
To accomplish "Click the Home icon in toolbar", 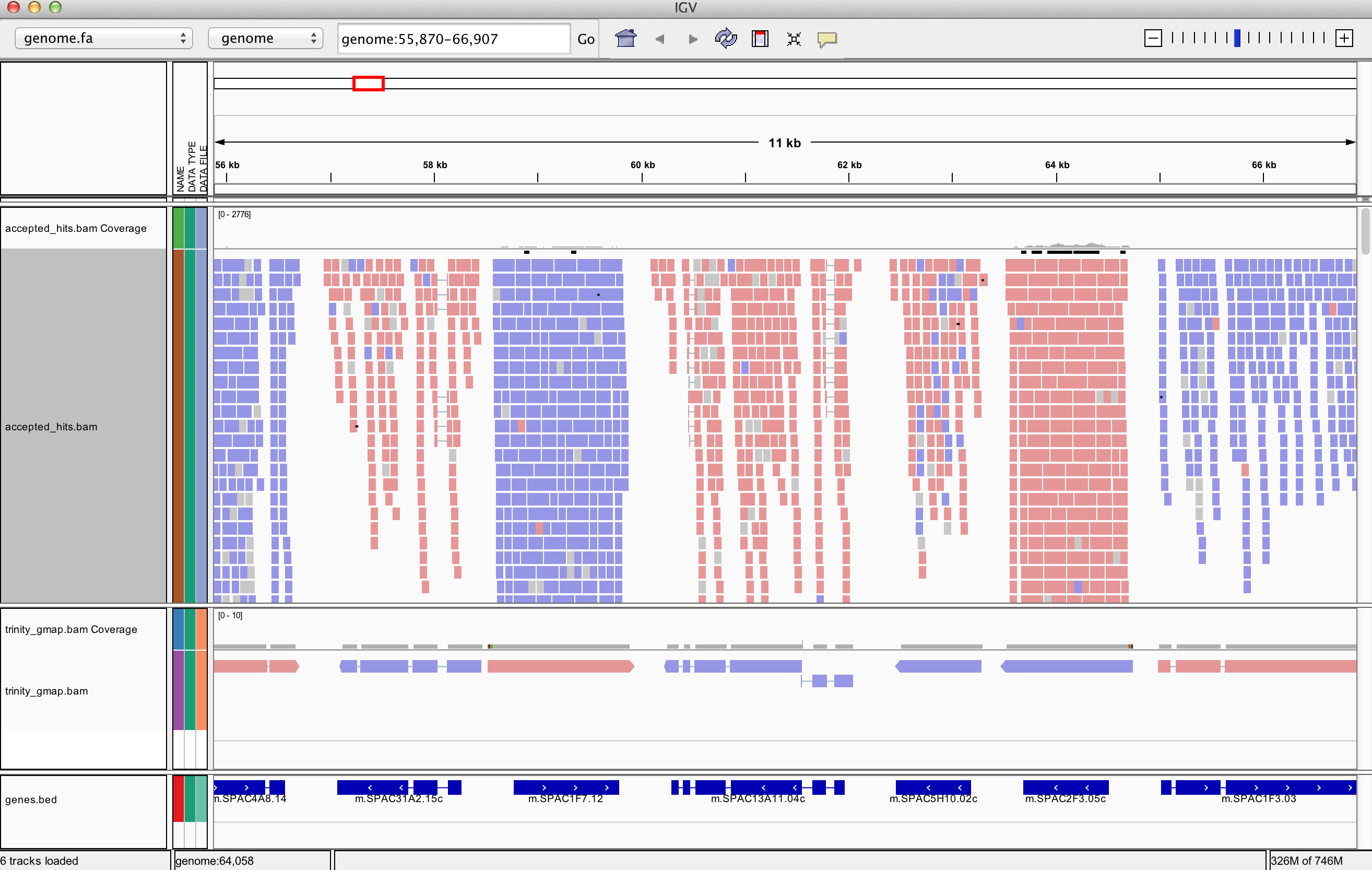I will point(625,39).
